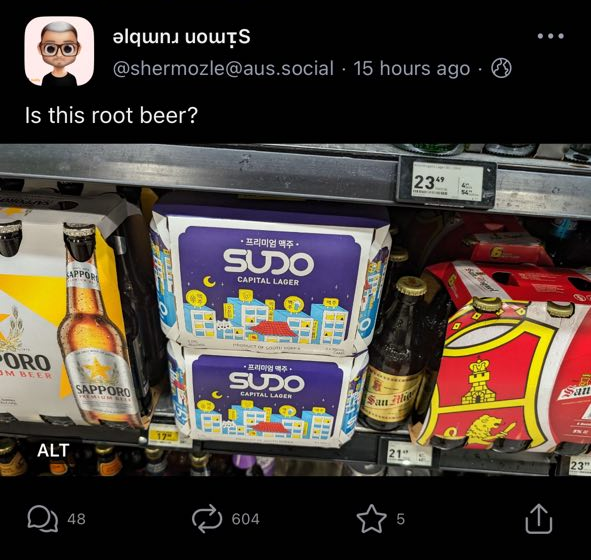
Task: Open the share sheet with the share icon
Action: 539,519
